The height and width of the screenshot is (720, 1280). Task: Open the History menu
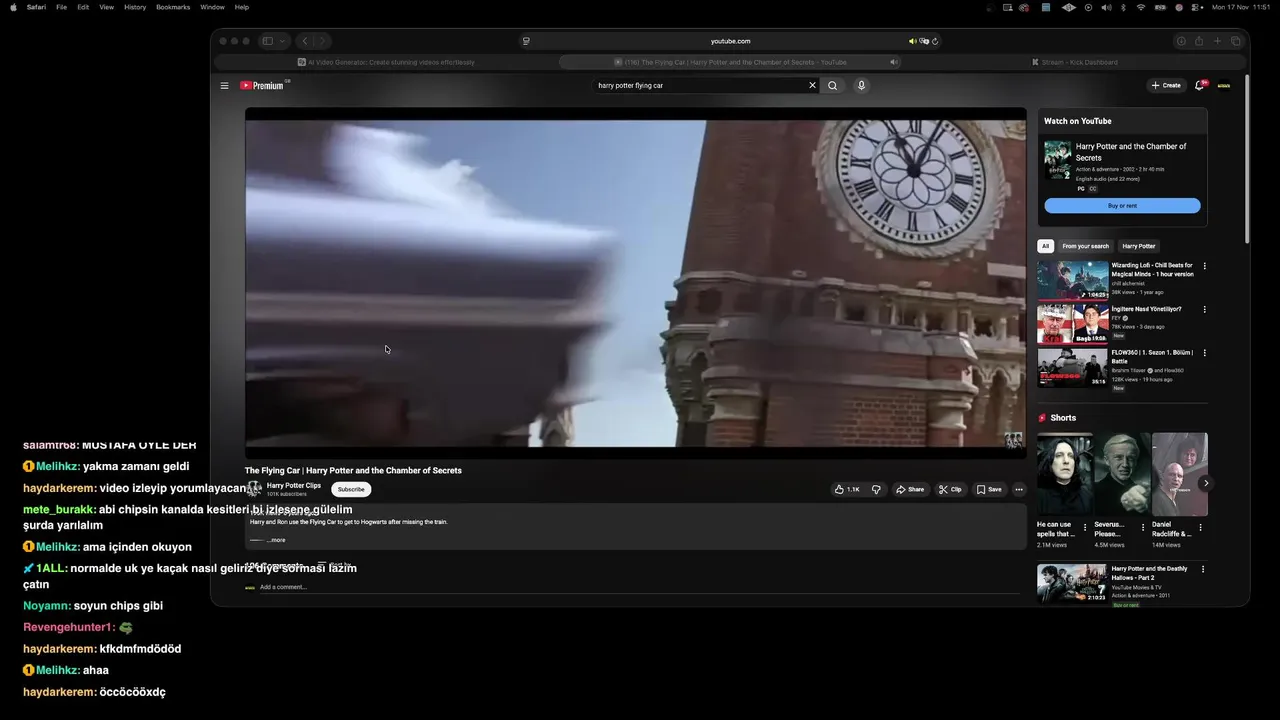[x=135, y=7]
